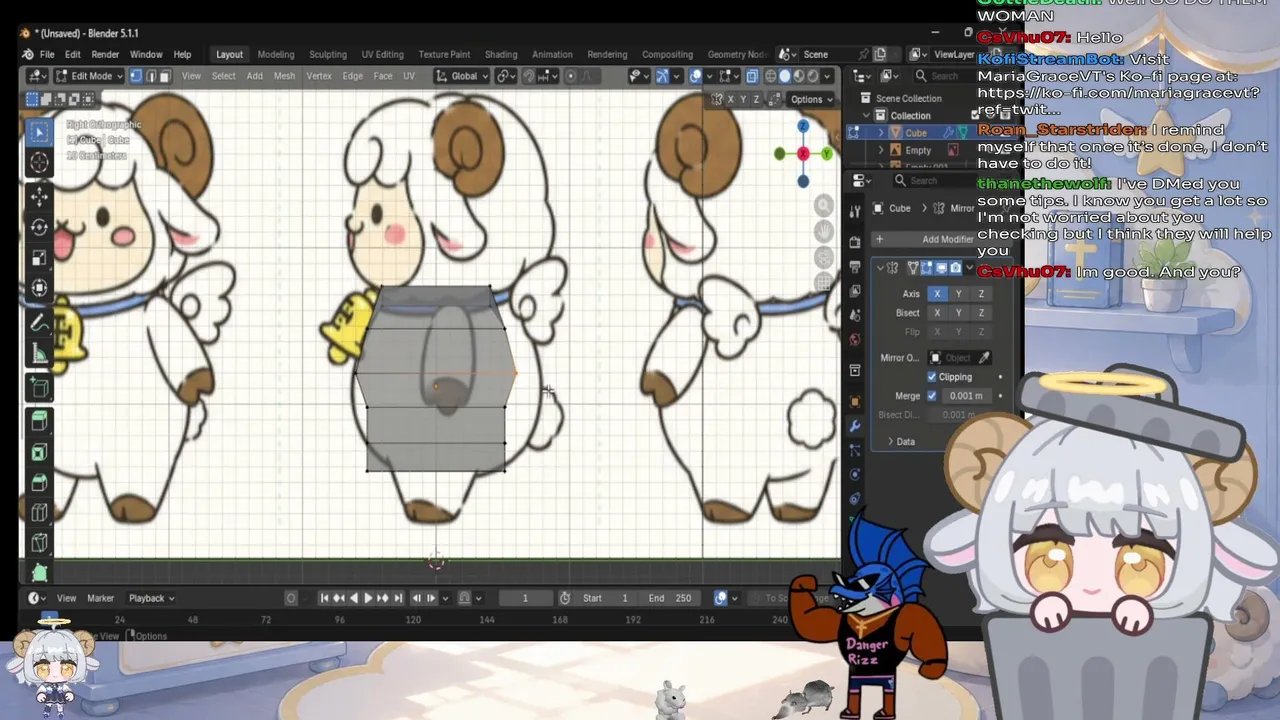Screen dimensions: 1280x720
Task: Select the Loop Cut tool
Action: click(x=40, y=514)
